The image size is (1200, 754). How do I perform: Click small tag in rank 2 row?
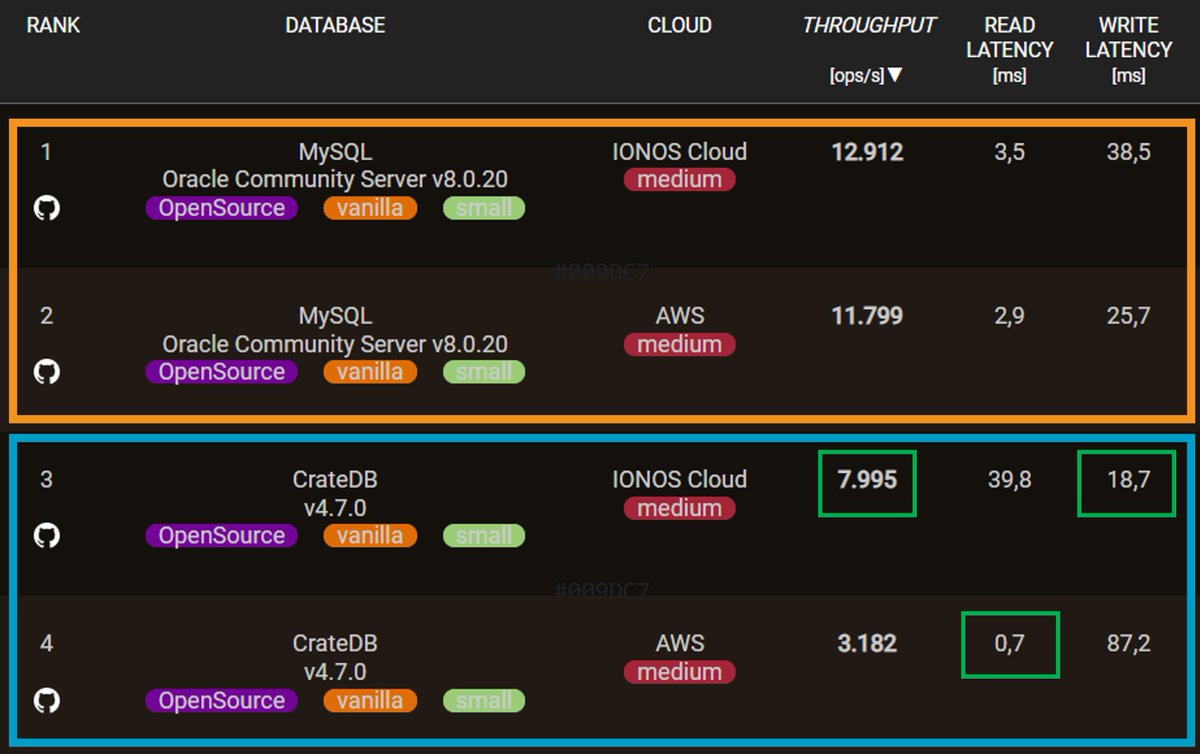(x=484, y=372)
